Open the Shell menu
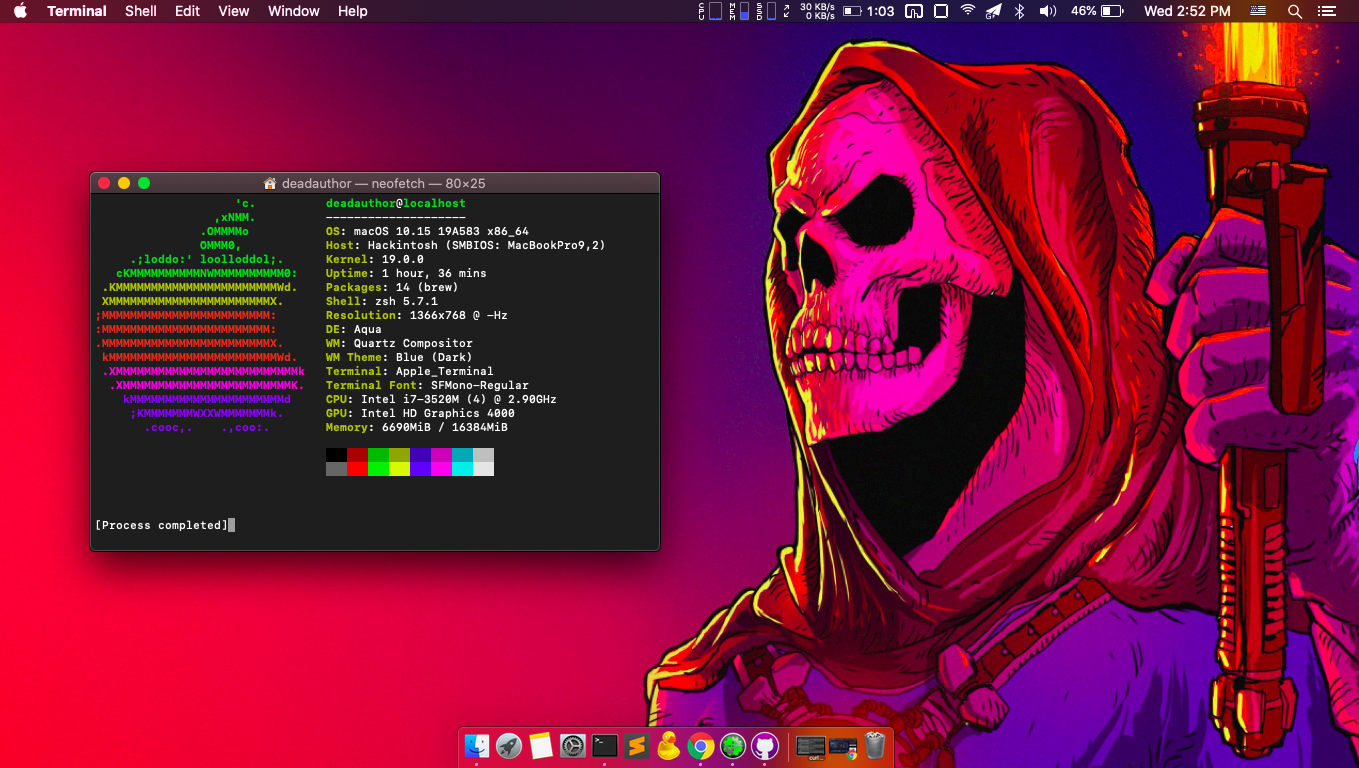This screenshot has height=768, width=1359. pyautogui.click(x=141, y=11)
